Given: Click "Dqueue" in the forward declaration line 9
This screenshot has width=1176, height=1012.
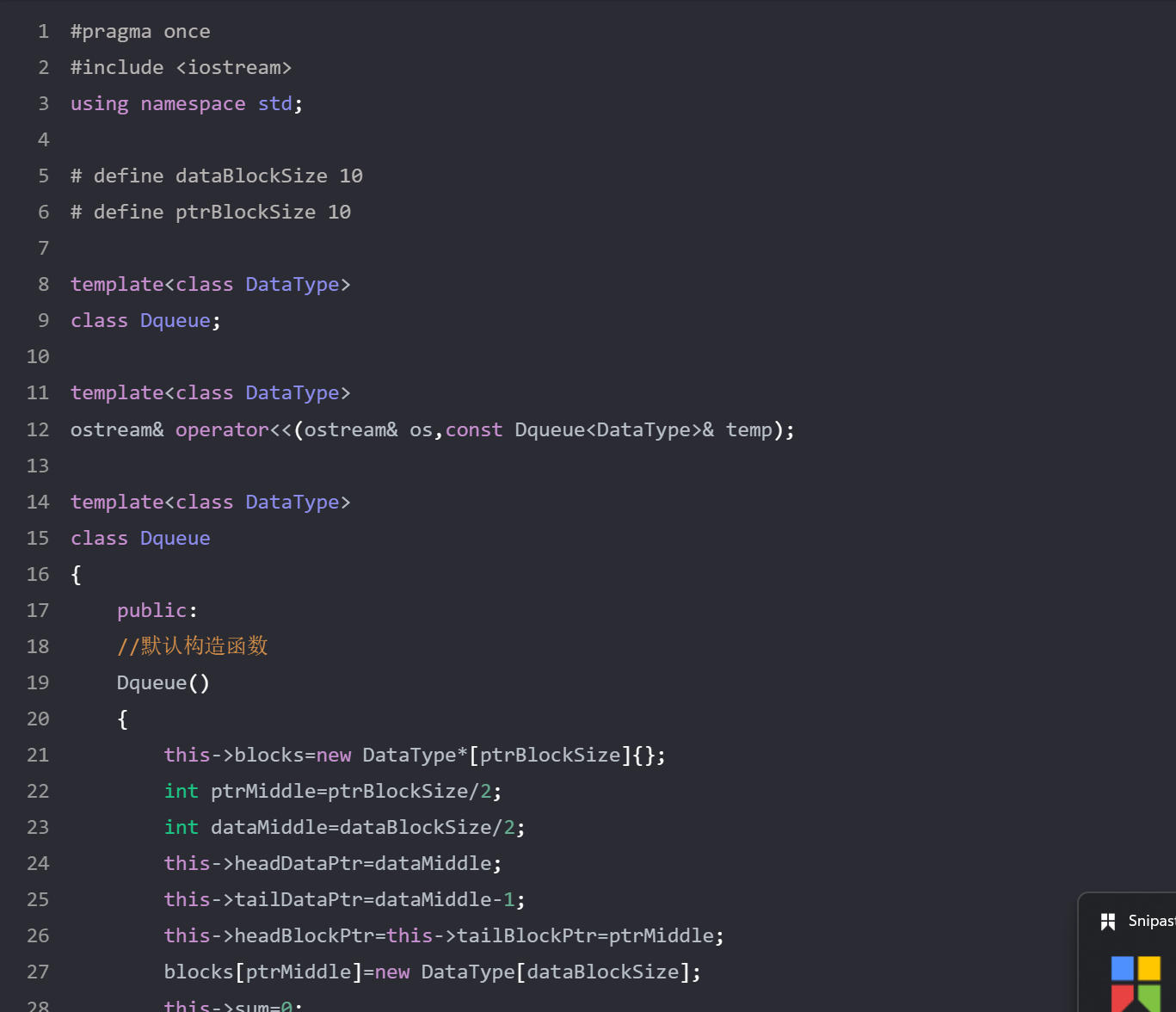Looking at the screenshot, I should point(175,321).
